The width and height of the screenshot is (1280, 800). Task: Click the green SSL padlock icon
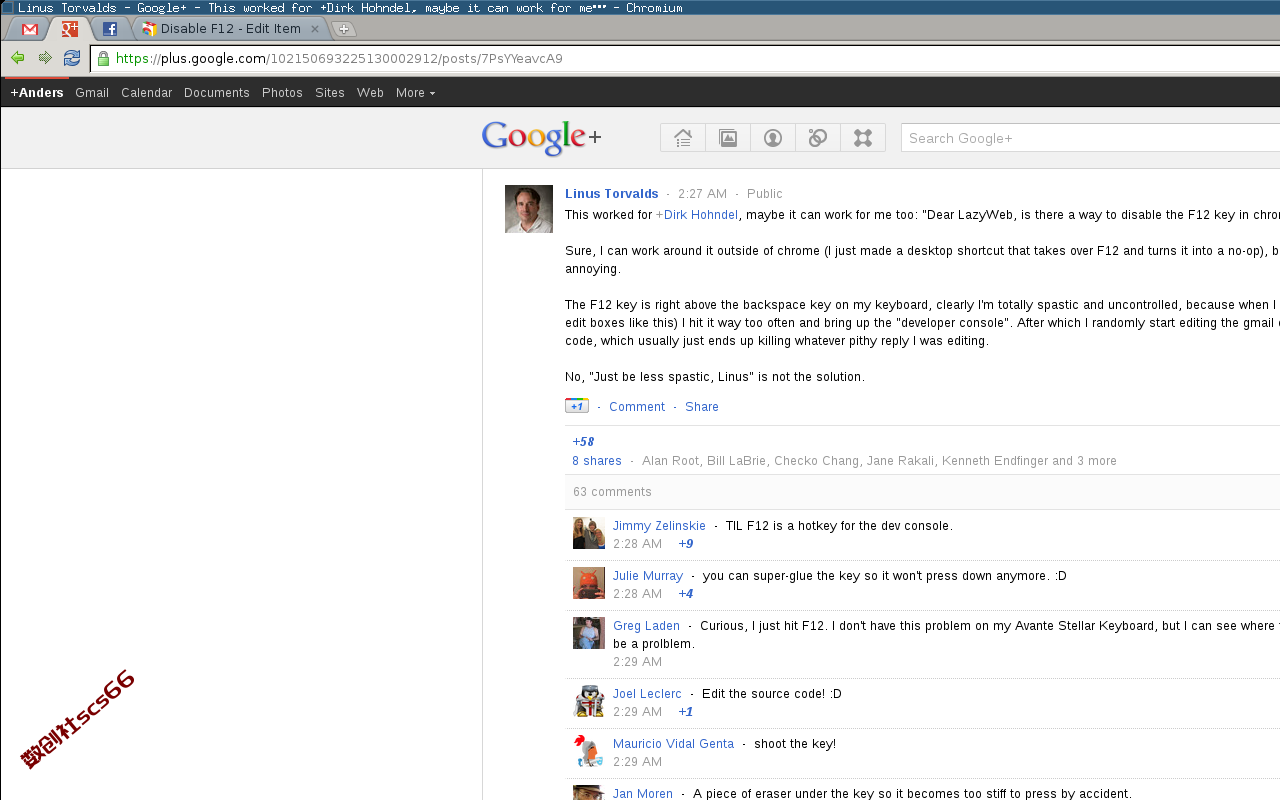tap(103, 59)
